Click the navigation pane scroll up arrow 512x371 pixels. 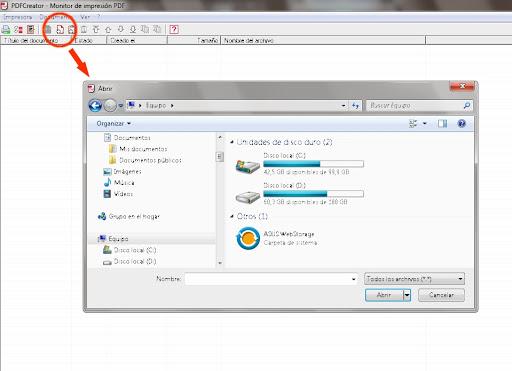(x=220, y=137)
